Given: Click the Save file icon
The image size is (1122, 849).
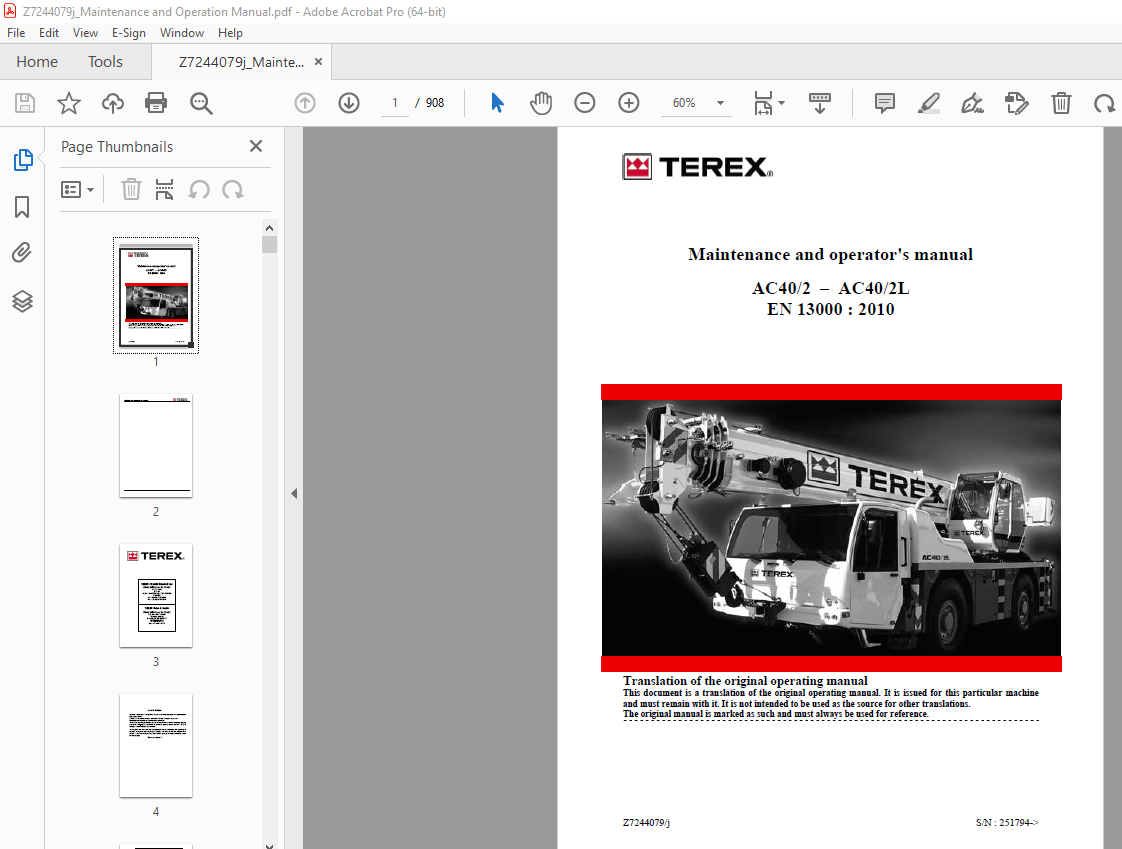Looking at the screenshot, I should click(x=25, y=103).
